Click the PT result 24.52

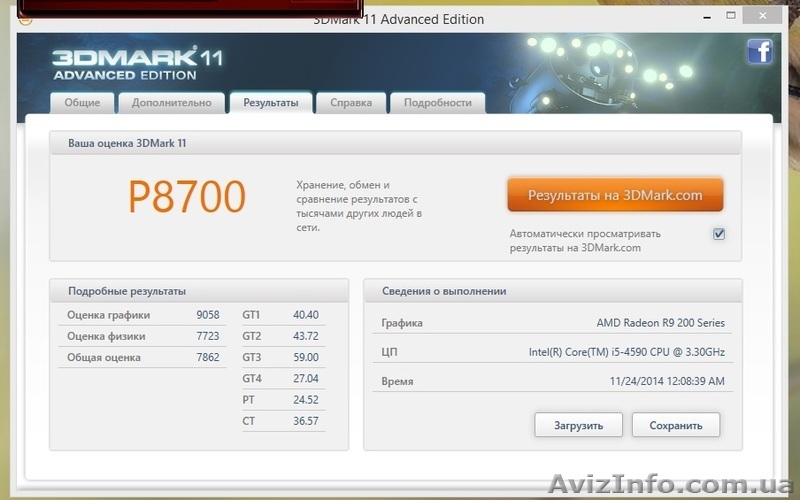(306, 400)
